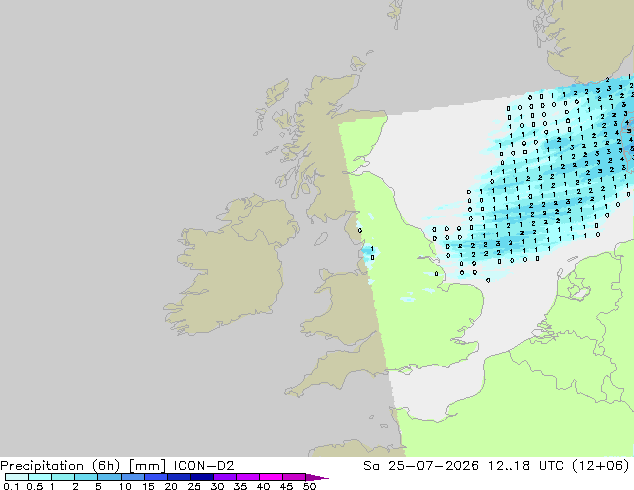
Task: Click the Isle of Wight outline
Action: coord(405,370)
